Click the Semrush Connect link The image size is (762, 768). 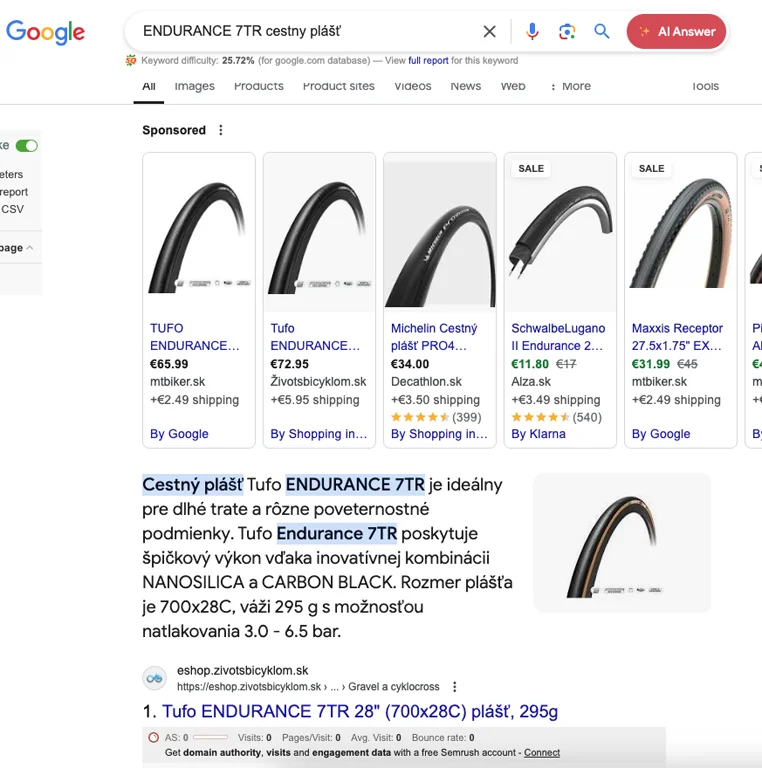click(x=542, y=753)
